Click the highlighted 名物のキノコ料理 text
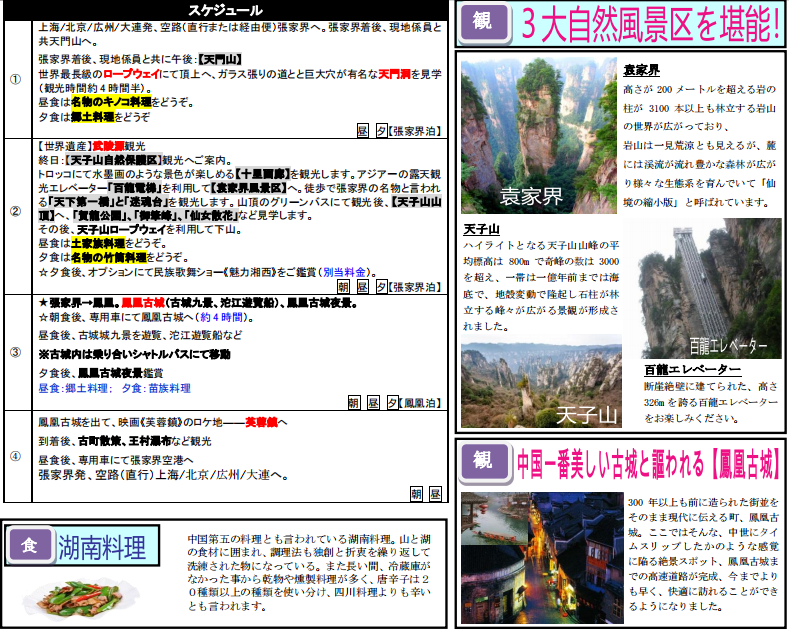Viewport: 789px width, 633px height. point(111,102)
